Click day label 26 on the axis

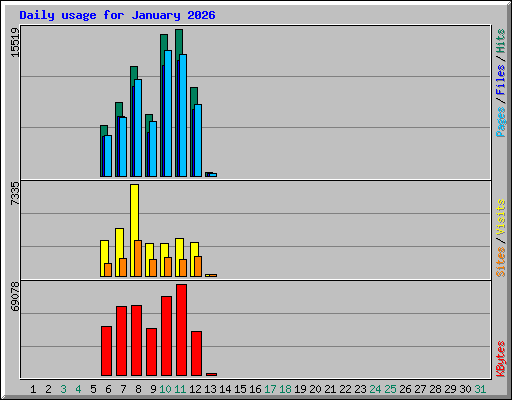[405, 389]
